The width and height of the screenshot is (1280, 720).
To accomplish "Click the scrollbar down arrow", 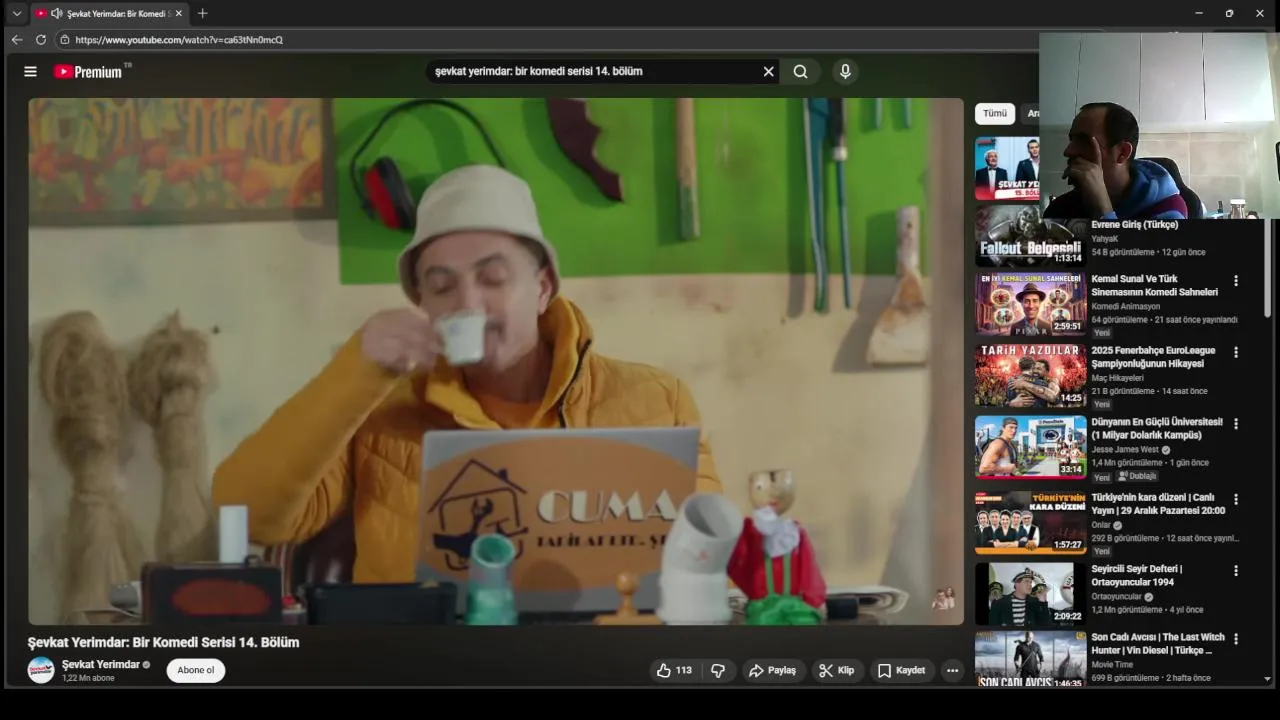I will (x=1268, y=679).
